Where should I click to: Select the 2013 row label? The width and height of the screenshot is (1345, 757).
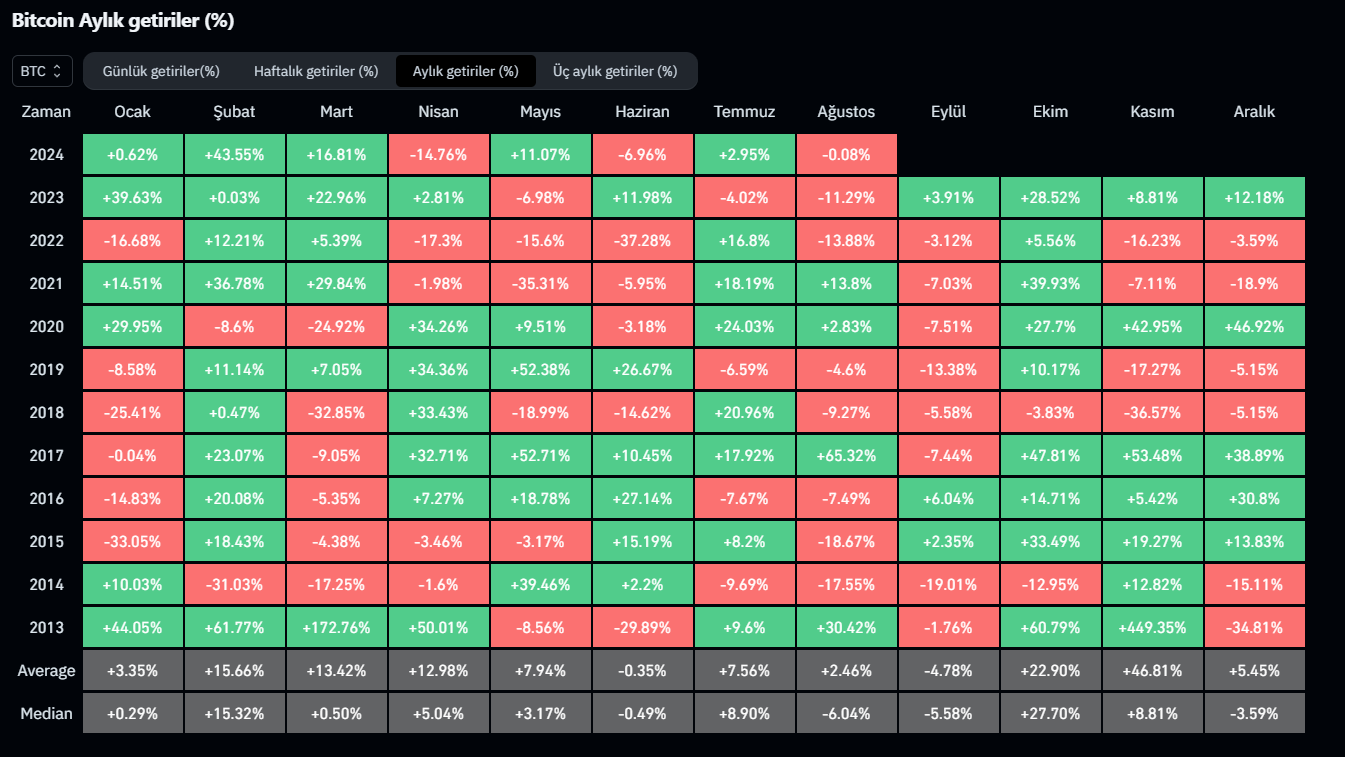(46, 627)
